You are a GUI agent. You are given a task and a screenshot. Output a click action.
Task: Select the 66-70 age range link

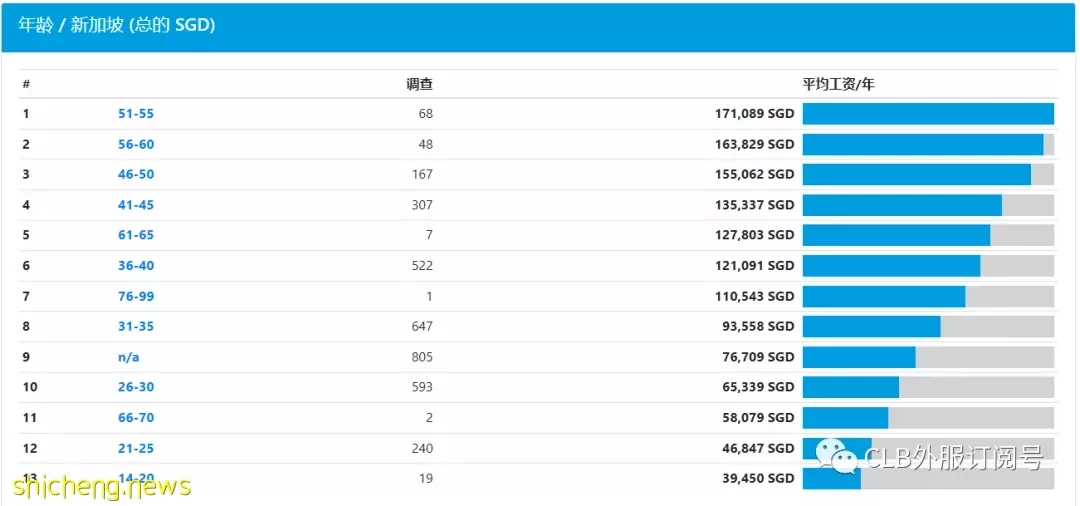tap(136, 418)
